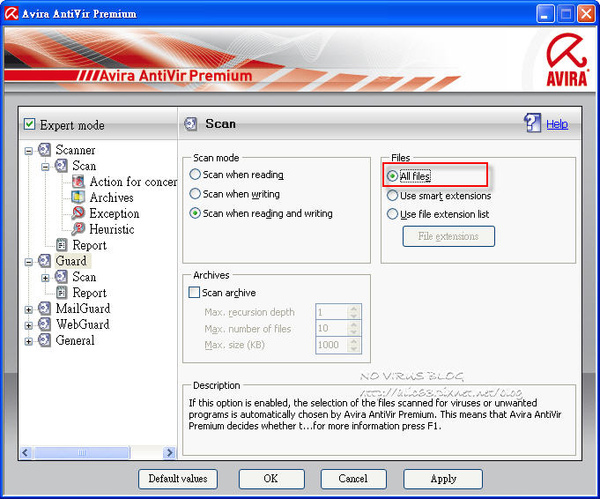Open Exception settings in the tree

click(x=114, y=213)
